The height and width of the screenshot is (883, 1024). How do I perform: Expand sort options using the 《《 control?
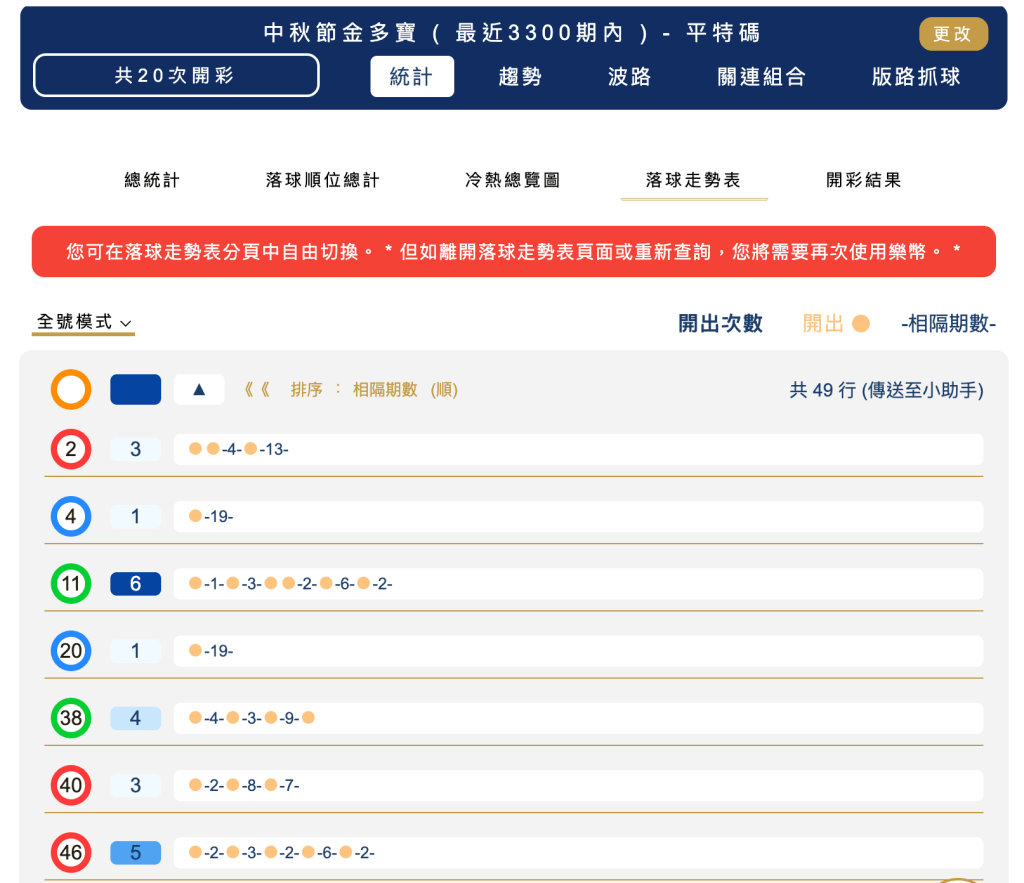click(260, 389)
